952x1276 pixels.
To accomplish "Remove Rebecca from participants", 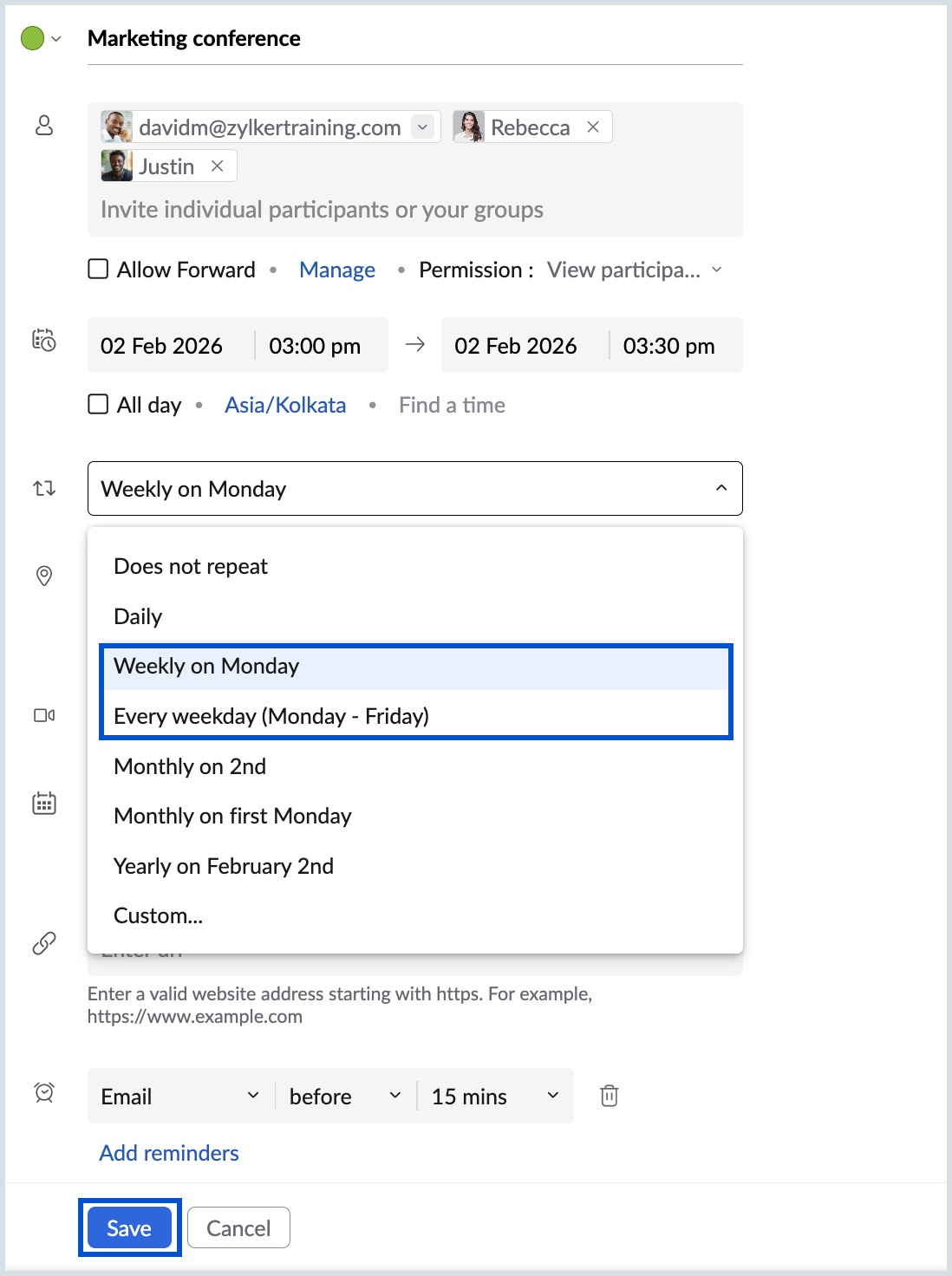I will pyautogui.click(x=593, y=127).
